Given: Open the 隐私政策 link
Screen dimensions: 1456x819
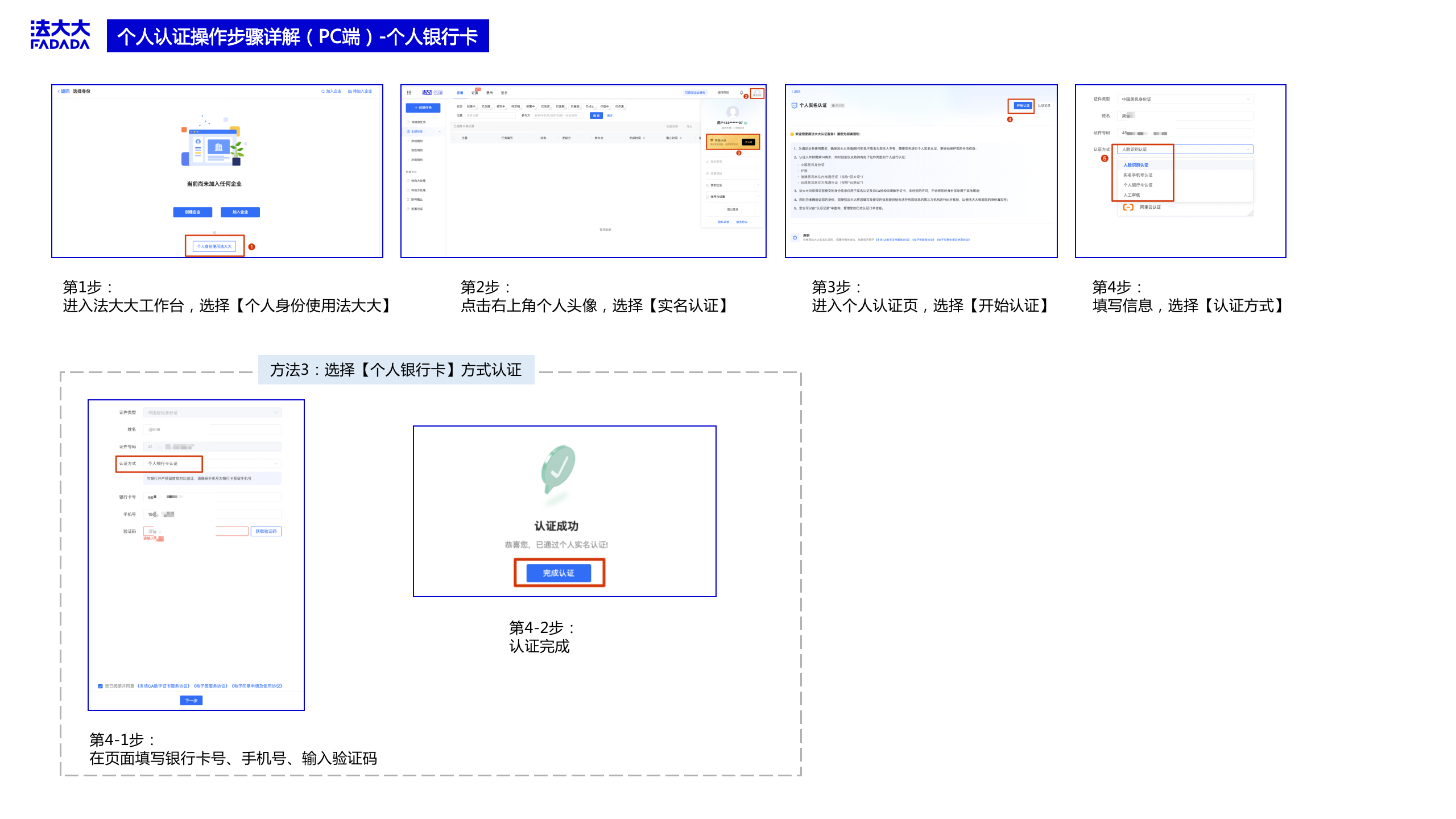Looking at the screenshot, I should click(723, 222).
